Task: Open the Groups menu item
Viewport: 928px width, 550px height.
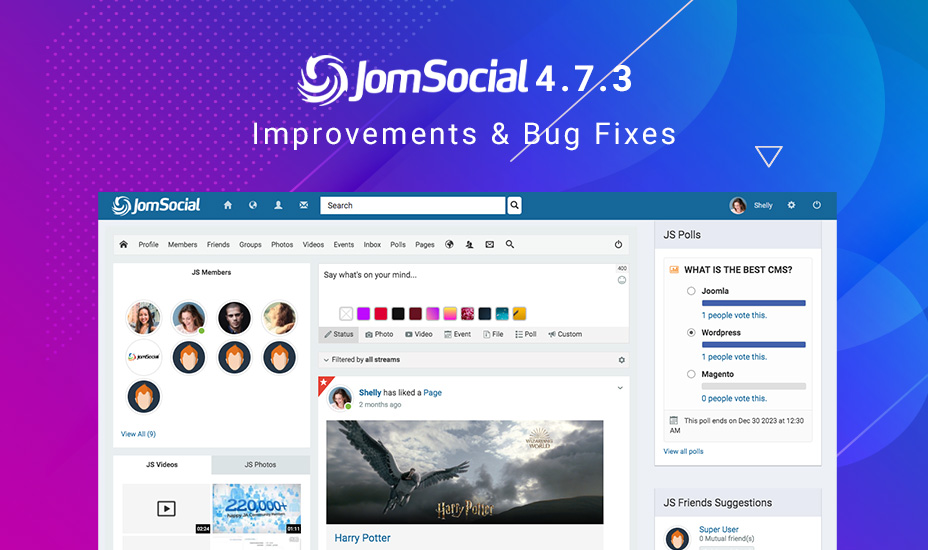Action: pyautogui.click(x=250, y=245)
